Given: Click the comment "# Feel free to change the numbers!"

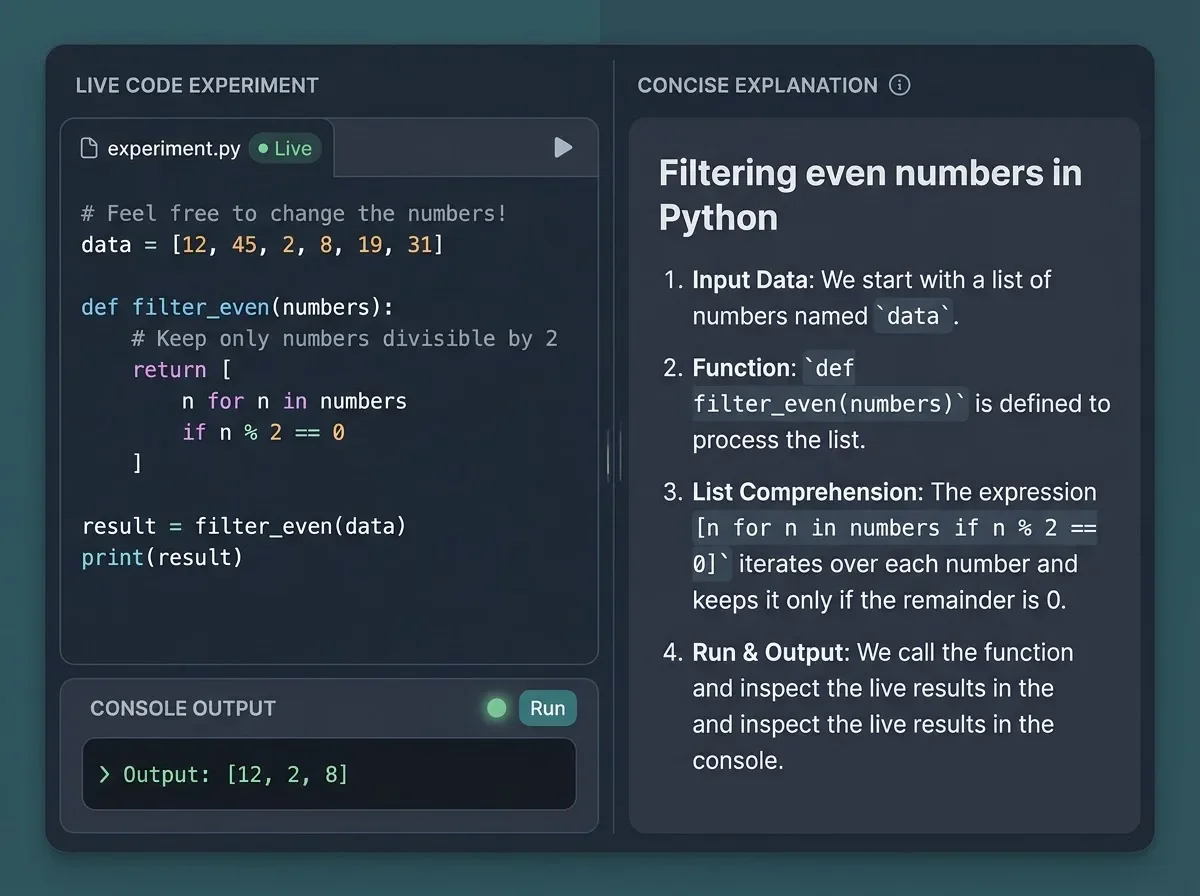Looking at the screenshot, I should (294, 213).
